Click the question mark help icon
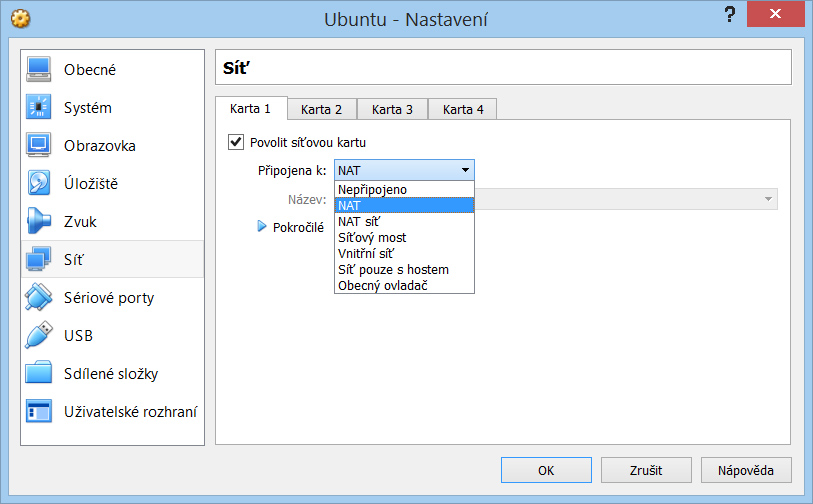 pyautogui.click(x=730, y=14)
